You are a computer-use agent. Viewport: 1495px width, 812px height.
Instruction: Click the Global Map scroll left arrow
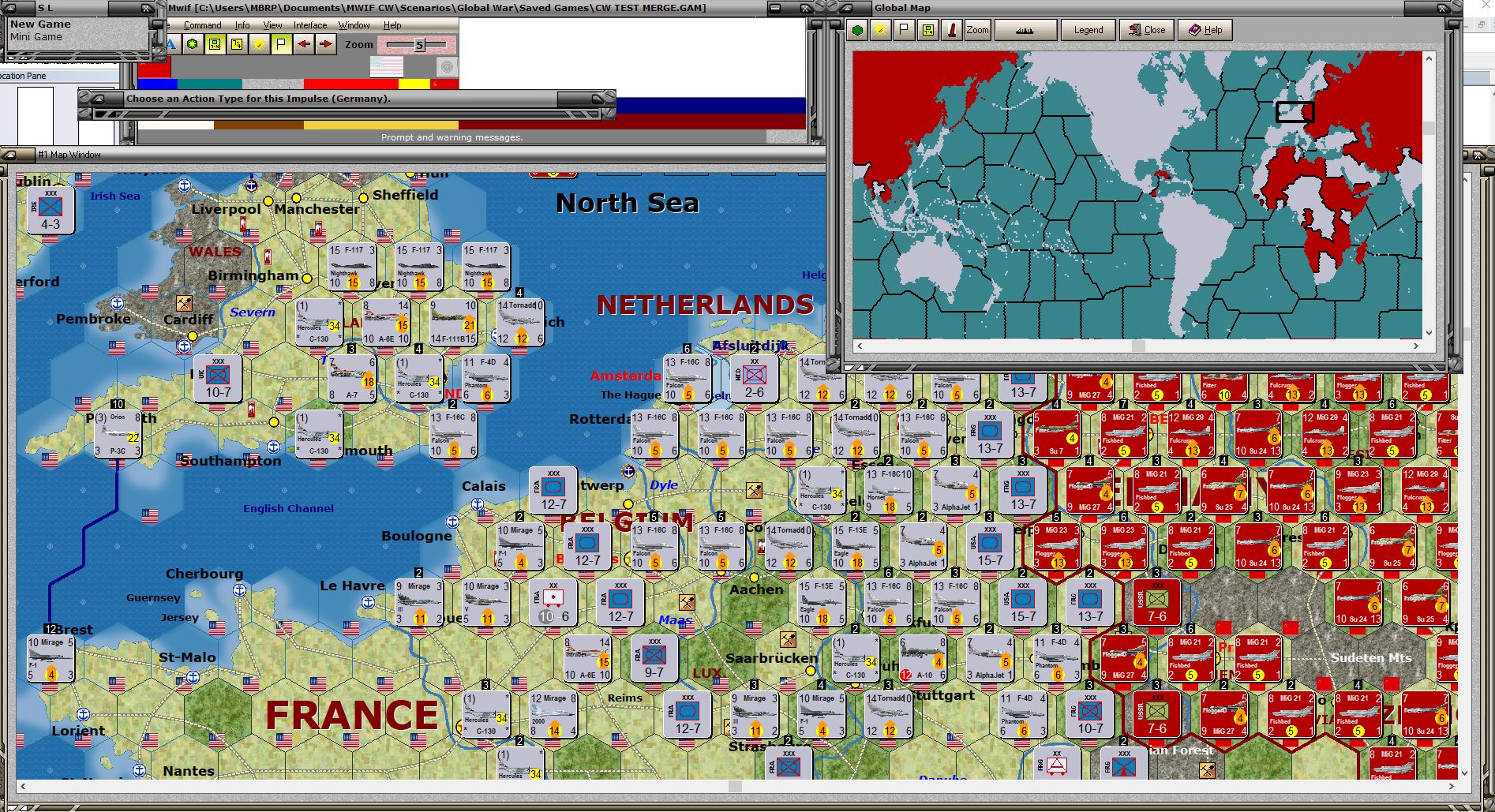859,346
